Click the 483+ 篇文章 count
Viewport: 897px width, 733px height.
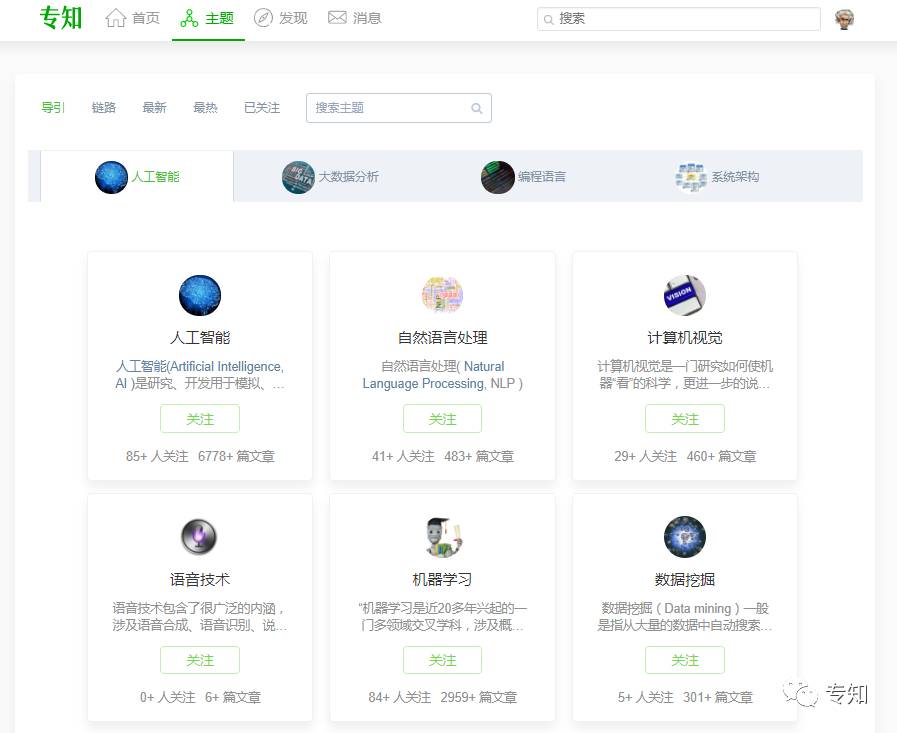tap(479, 456)
